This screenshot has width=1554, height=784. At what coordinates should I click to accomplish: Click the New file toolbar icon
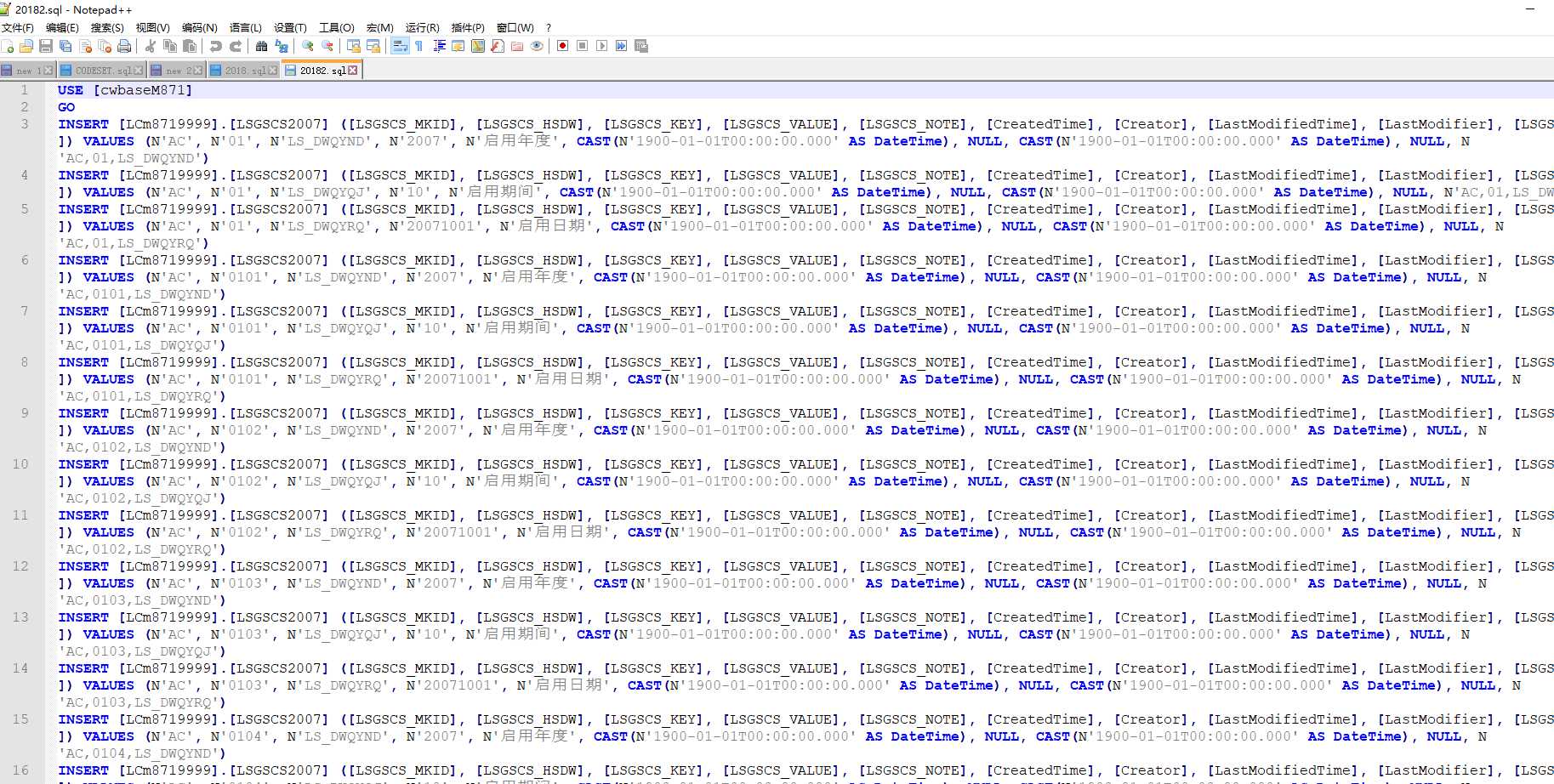coord(8,46)
